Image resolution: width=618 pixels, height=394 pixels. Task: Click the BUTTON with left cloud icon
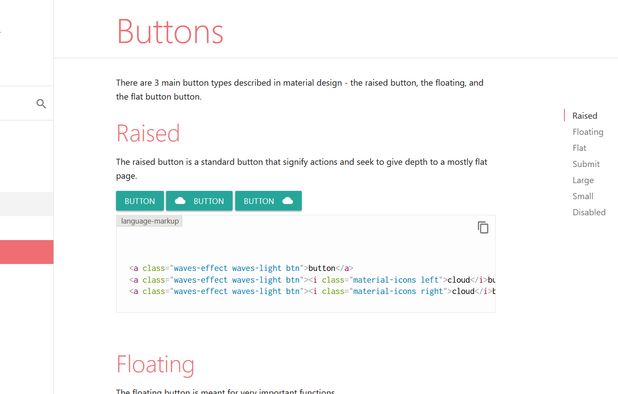pyautogui.click(x=199, y=201)
